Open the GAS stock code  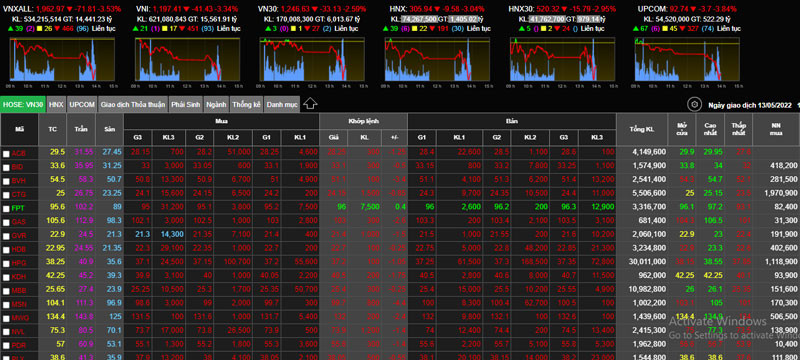pyautogui.click(x=19, y=222)
